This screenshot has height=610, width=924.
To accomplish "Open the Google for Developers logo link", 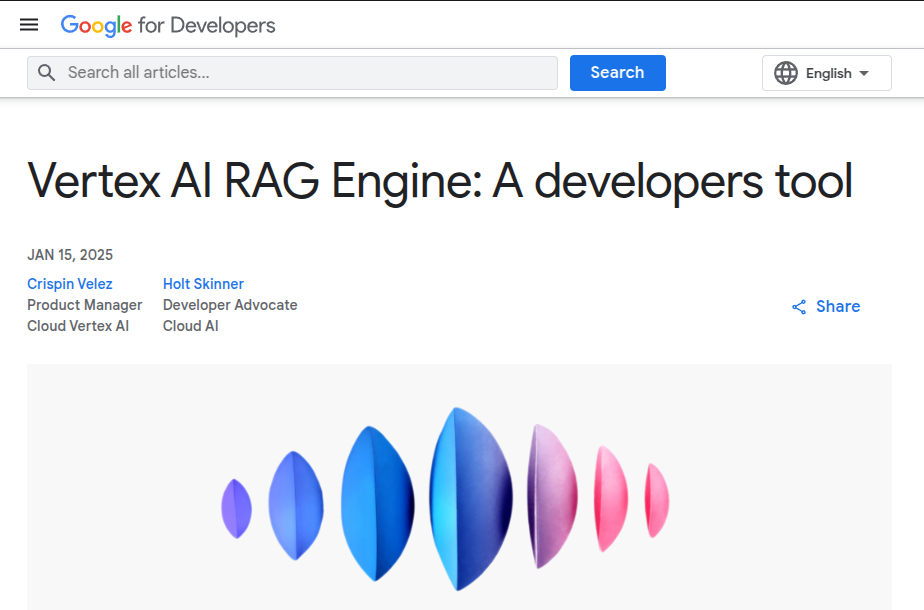I will [168, 25].
